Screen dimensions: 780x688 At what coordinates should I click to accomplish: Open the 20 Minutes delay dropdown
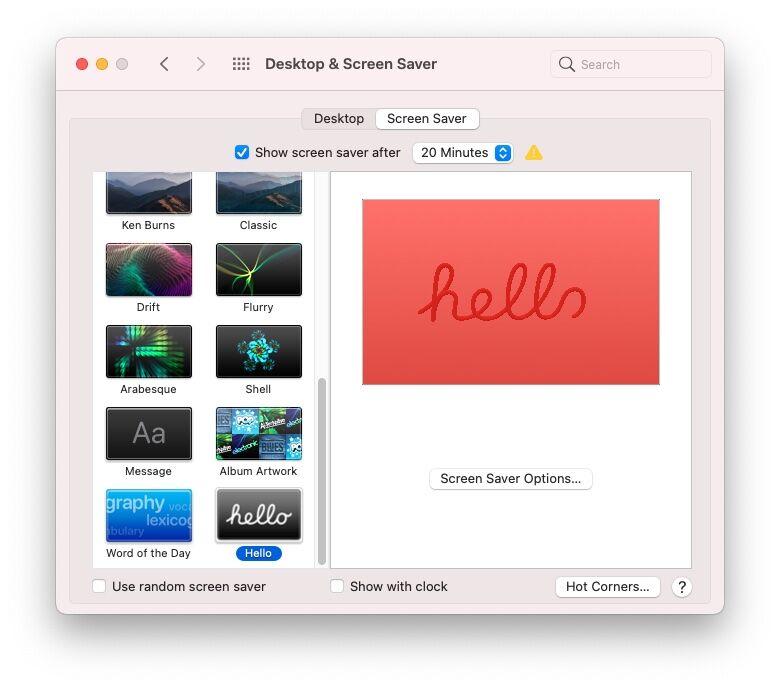[x=465, y=153]
